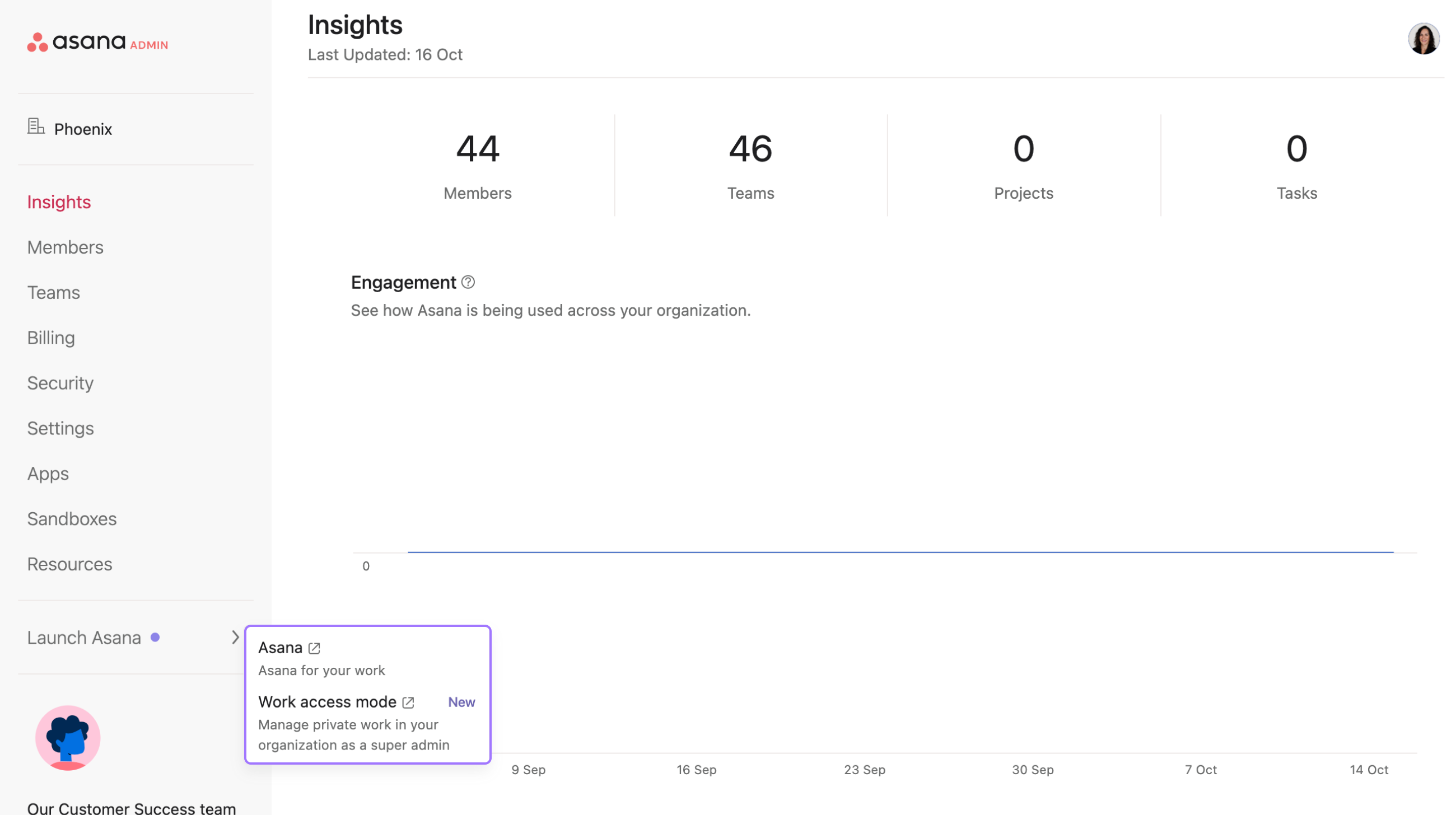Click the Asana logo in sidebar

[76, 42]
